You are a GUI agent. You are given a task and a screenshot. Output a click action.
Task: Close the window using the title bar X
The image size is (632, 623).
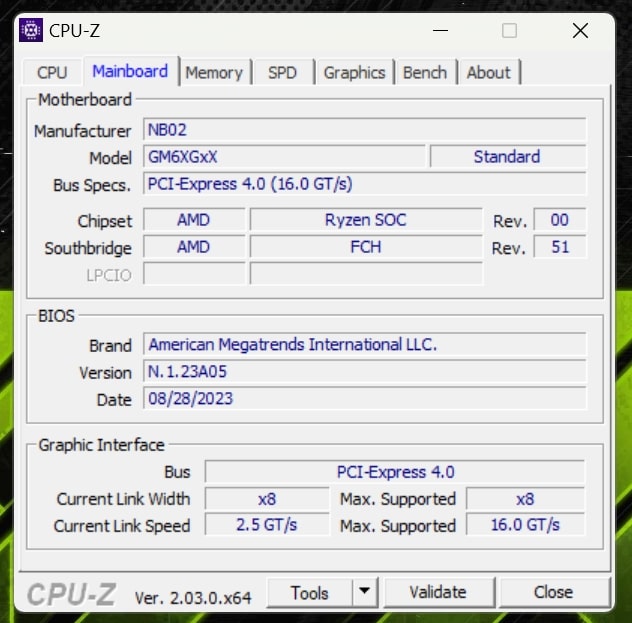(x=580, y=31)
